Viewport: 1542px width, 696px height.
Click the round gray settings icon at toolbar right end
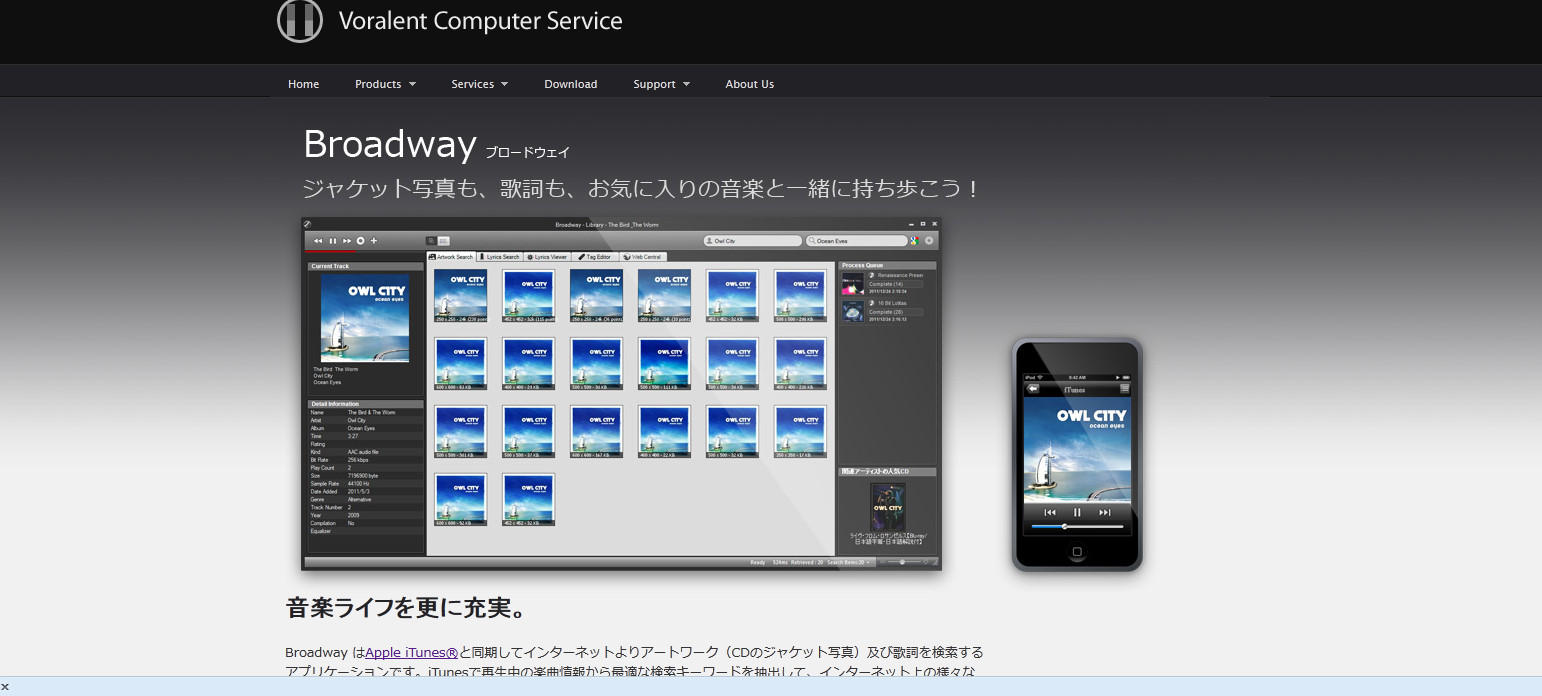point(929,241)
